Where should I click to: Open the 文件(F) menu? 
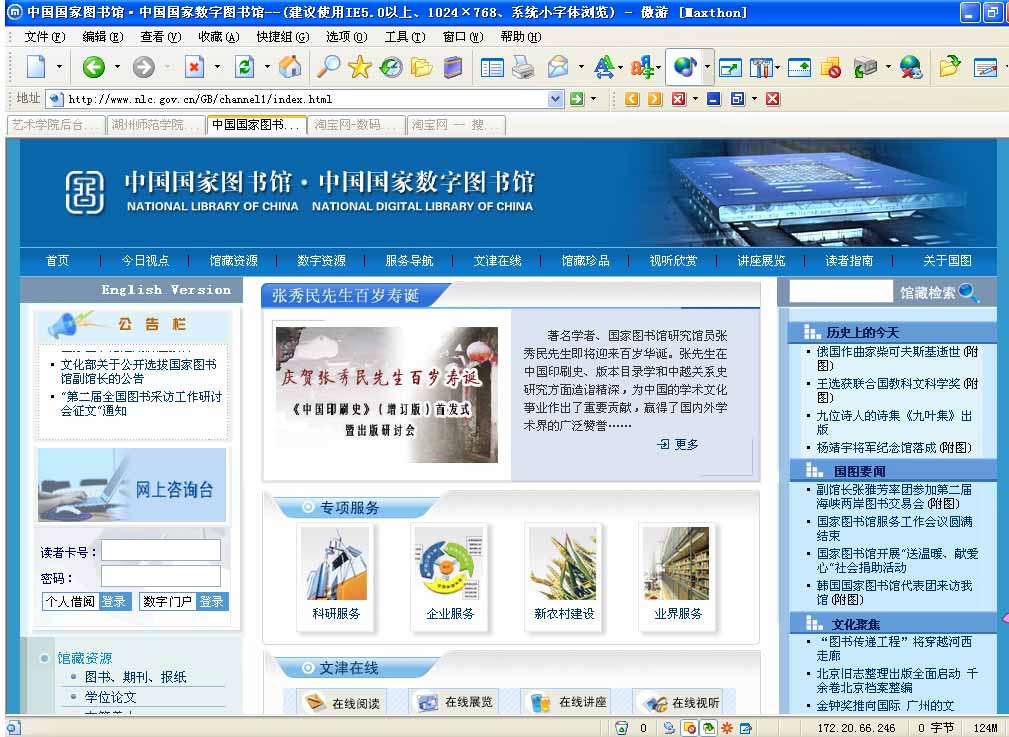44,37
